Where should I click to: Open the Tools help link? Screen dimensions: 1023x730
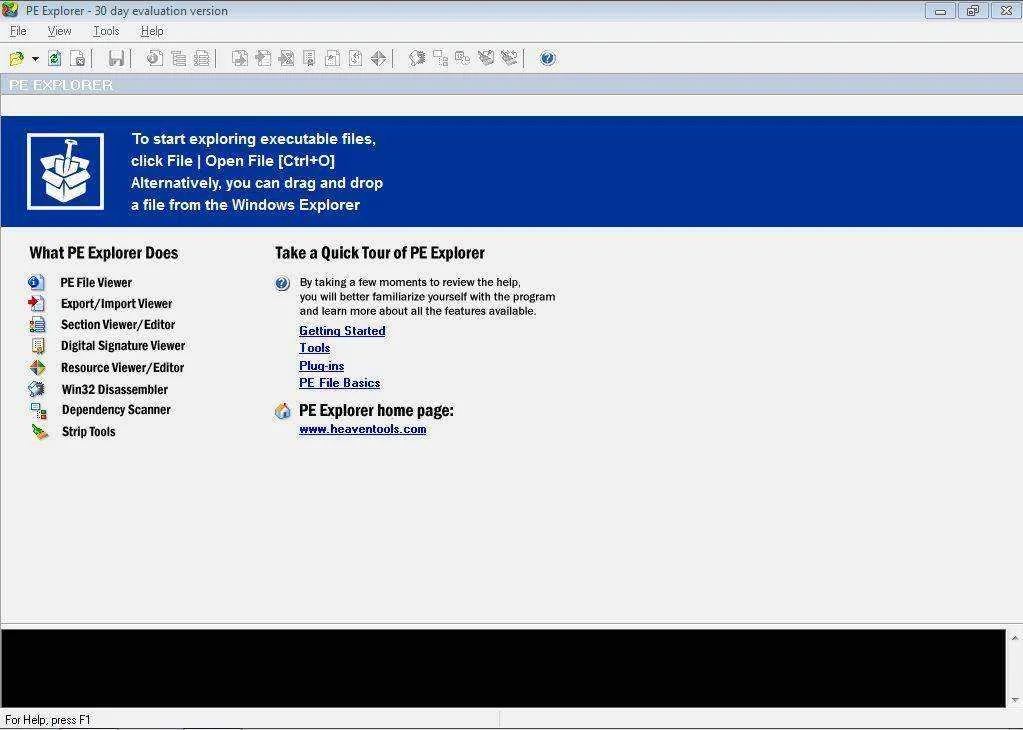[314, 348]
